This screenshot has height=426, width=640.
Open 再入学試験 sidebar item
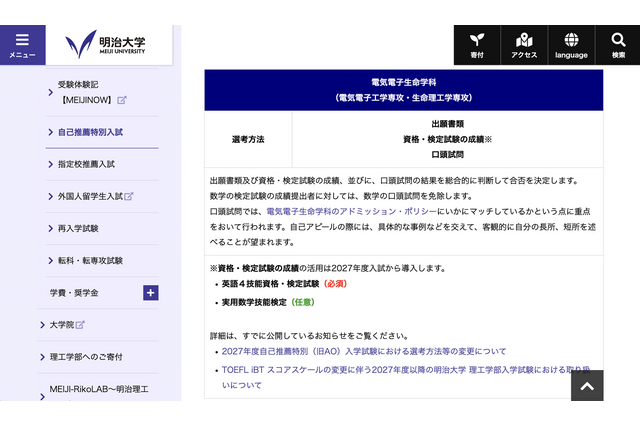102,229
